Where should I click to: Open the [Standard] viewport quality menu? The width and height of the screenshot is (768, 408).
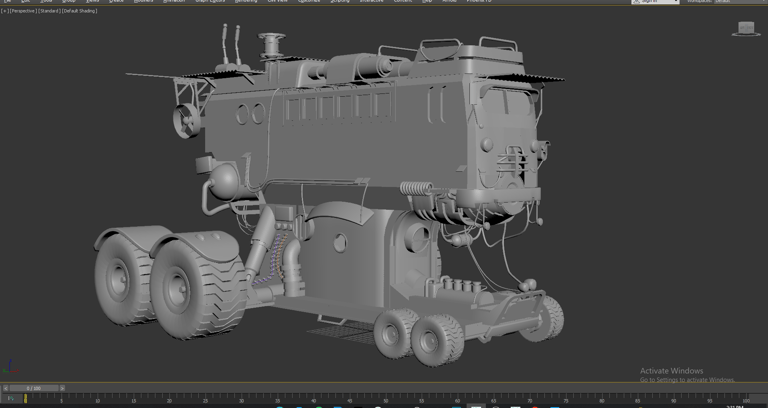tap(49, 11)
